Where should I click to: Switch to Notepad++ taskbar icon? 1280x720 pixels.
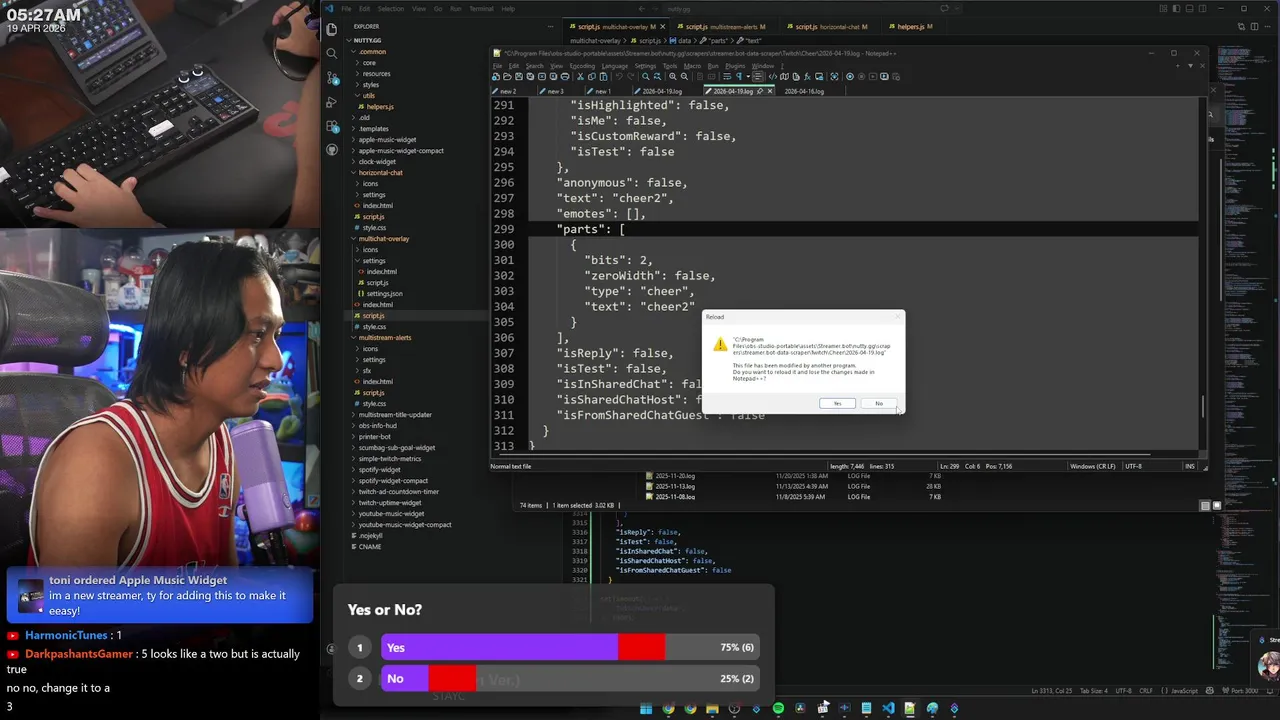[x=910, y=708]
